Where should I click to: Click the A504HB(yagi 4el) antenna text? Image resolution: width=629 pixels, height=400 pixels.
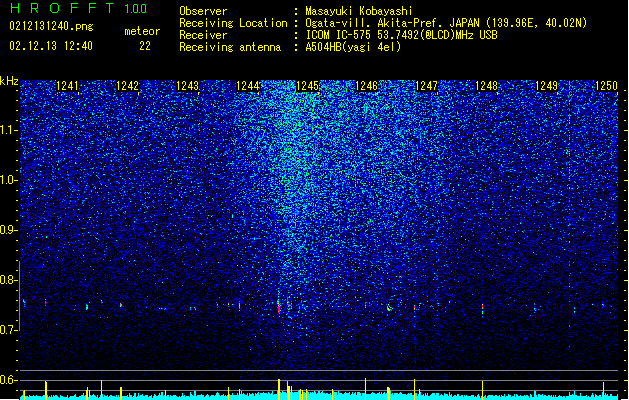[353, 47]
